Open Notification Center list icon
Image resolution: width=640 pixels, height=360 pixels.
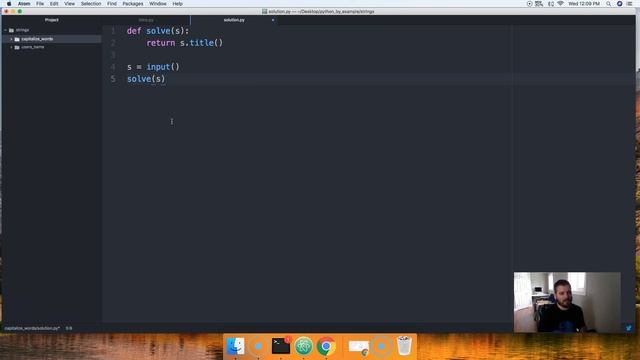pyautogui.click(x=630, y=4)
